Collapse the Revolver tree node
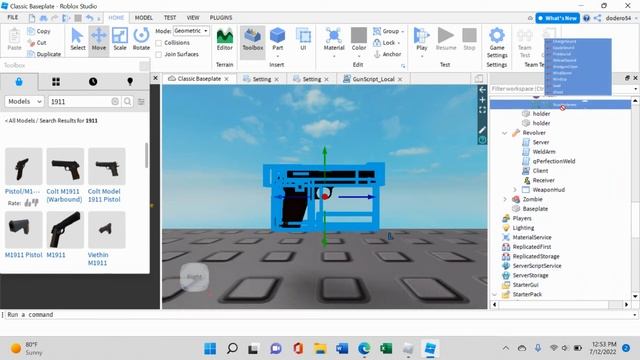This screenshot has width=640, height=360. tap(505, 133)
